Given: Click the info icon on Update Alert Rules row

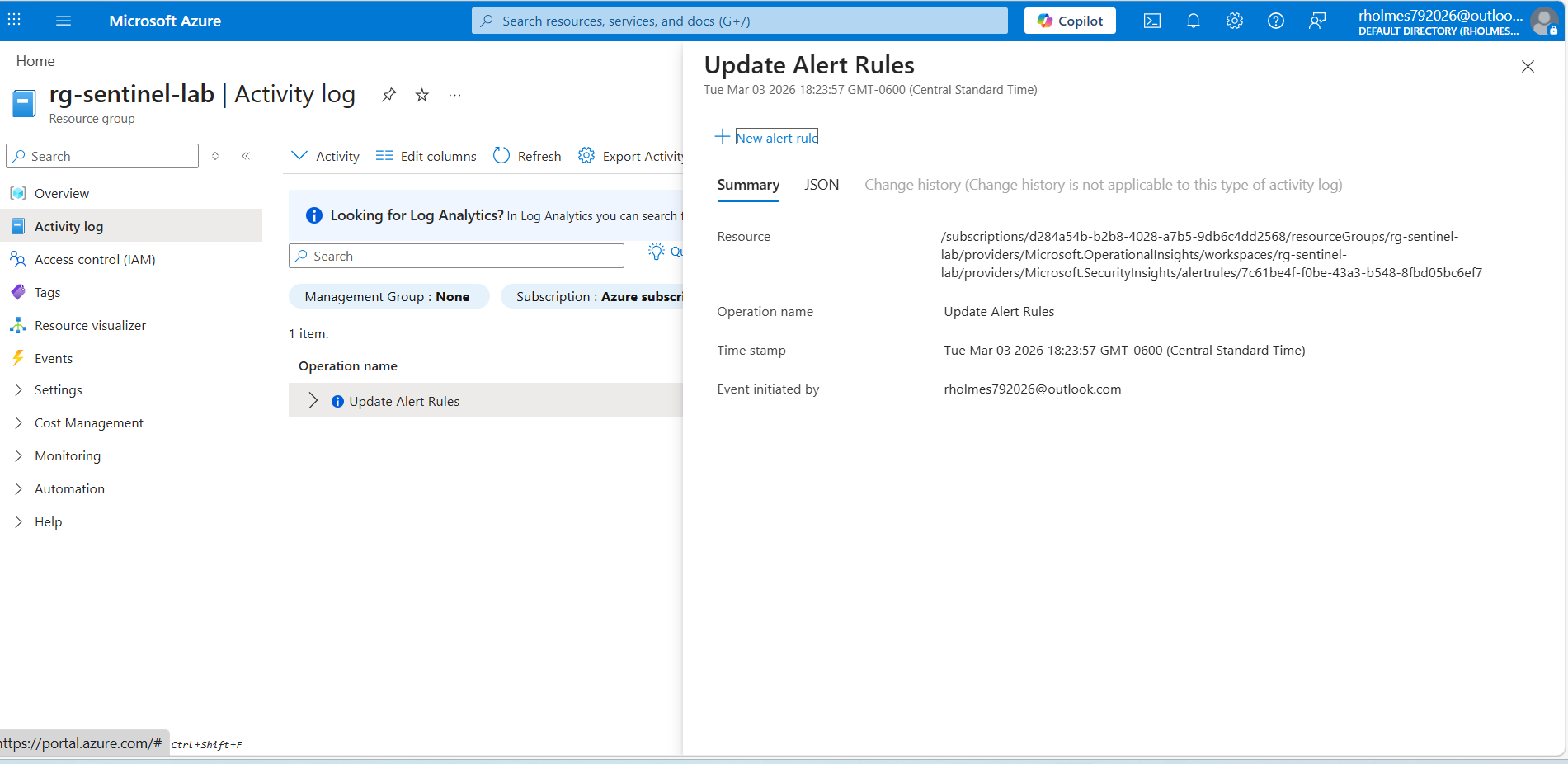Looking at the screenshot, I should tap(337, 402).
